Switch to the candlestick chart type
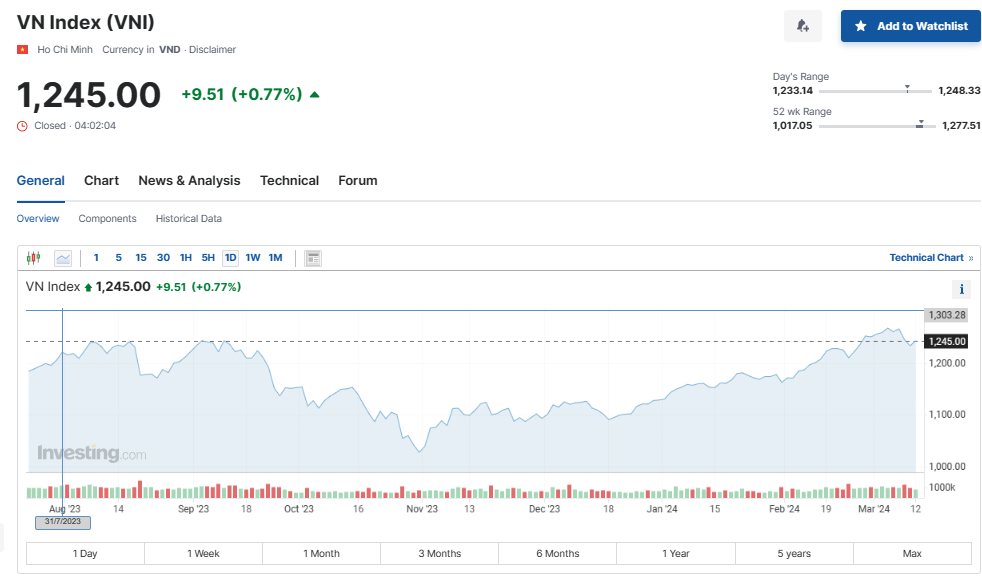Viewport: 982px width, 577px height. (33, 258)
